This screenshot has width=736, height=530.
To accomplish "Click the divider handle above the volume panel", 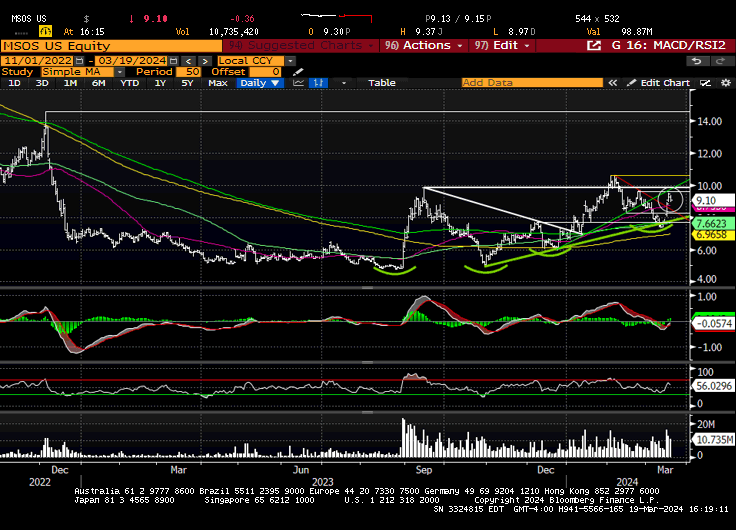I will (368, 412).
